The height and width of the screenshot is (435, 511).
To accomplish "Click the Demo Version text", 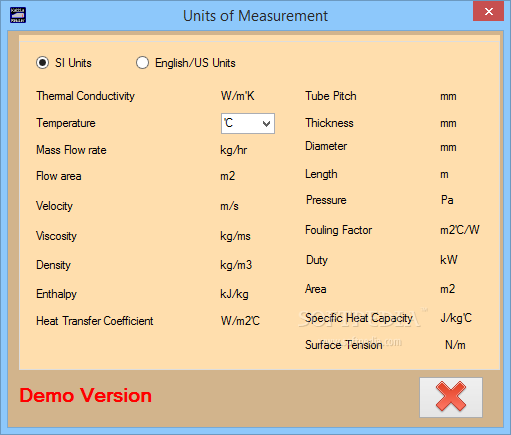I will 85,396.
